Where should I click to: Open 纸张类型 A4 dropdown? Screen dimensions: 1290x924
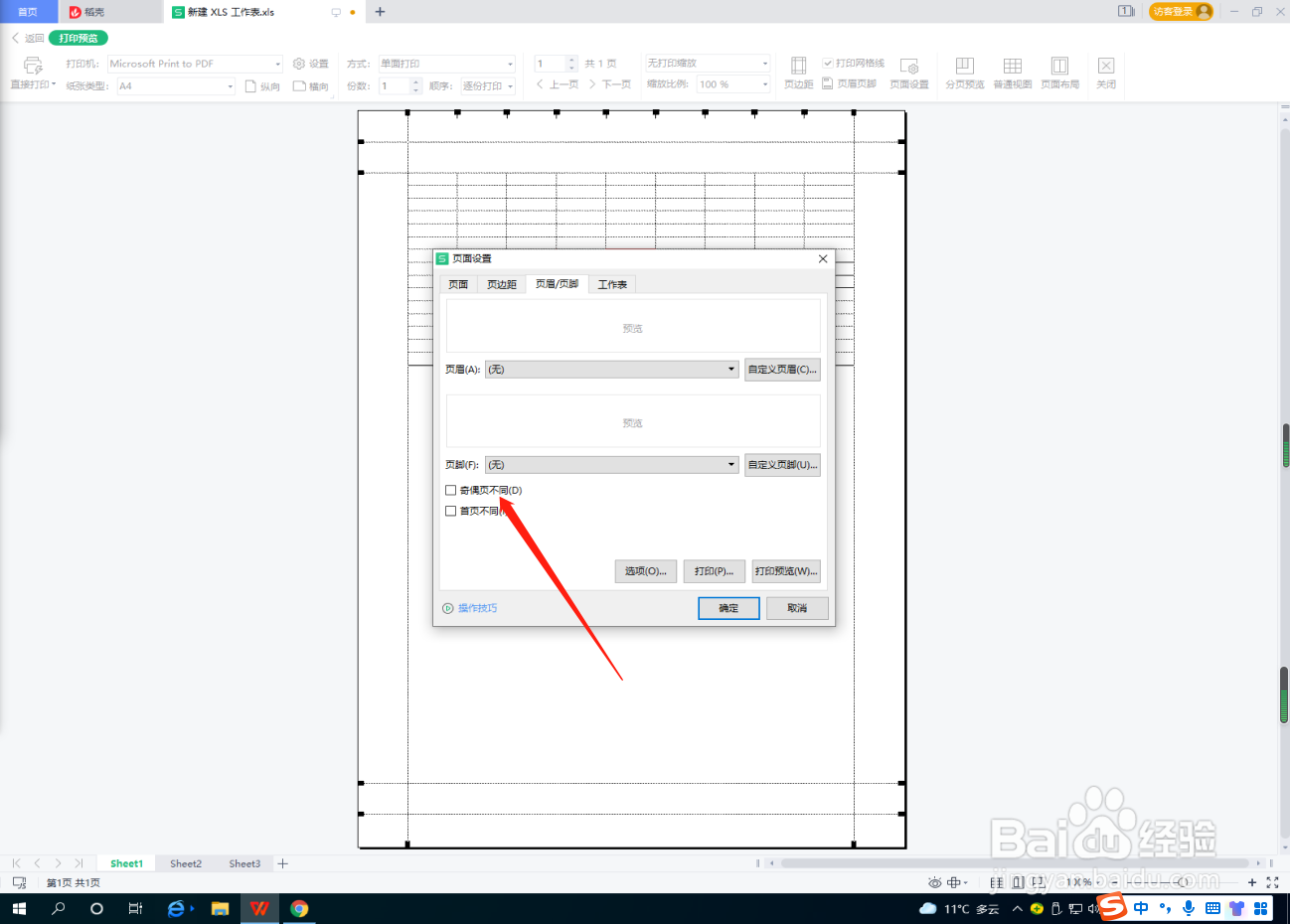pos(177,86)
